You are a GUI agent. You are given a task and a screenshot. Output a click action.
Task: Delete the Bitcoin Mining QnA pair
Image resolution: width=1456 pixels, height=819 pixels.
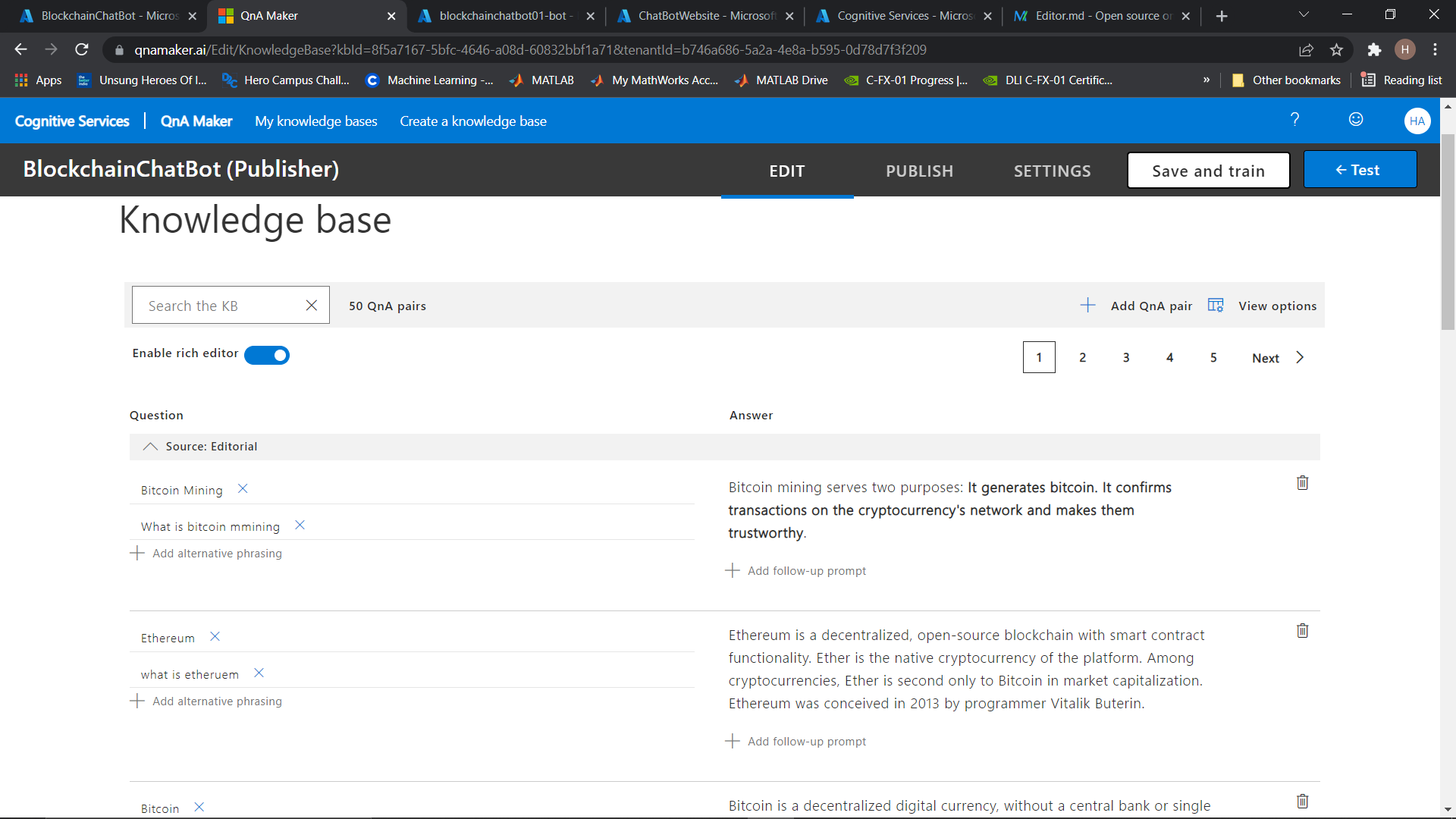[1302, 483]
